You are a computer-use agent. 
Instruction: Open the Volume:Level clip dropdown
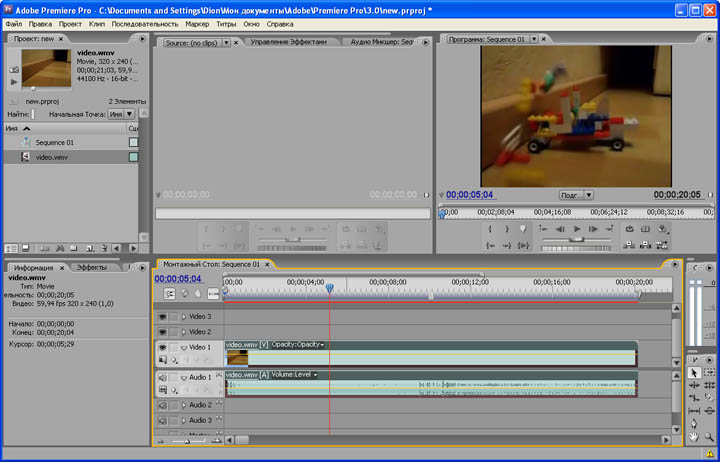coord(315,375)
